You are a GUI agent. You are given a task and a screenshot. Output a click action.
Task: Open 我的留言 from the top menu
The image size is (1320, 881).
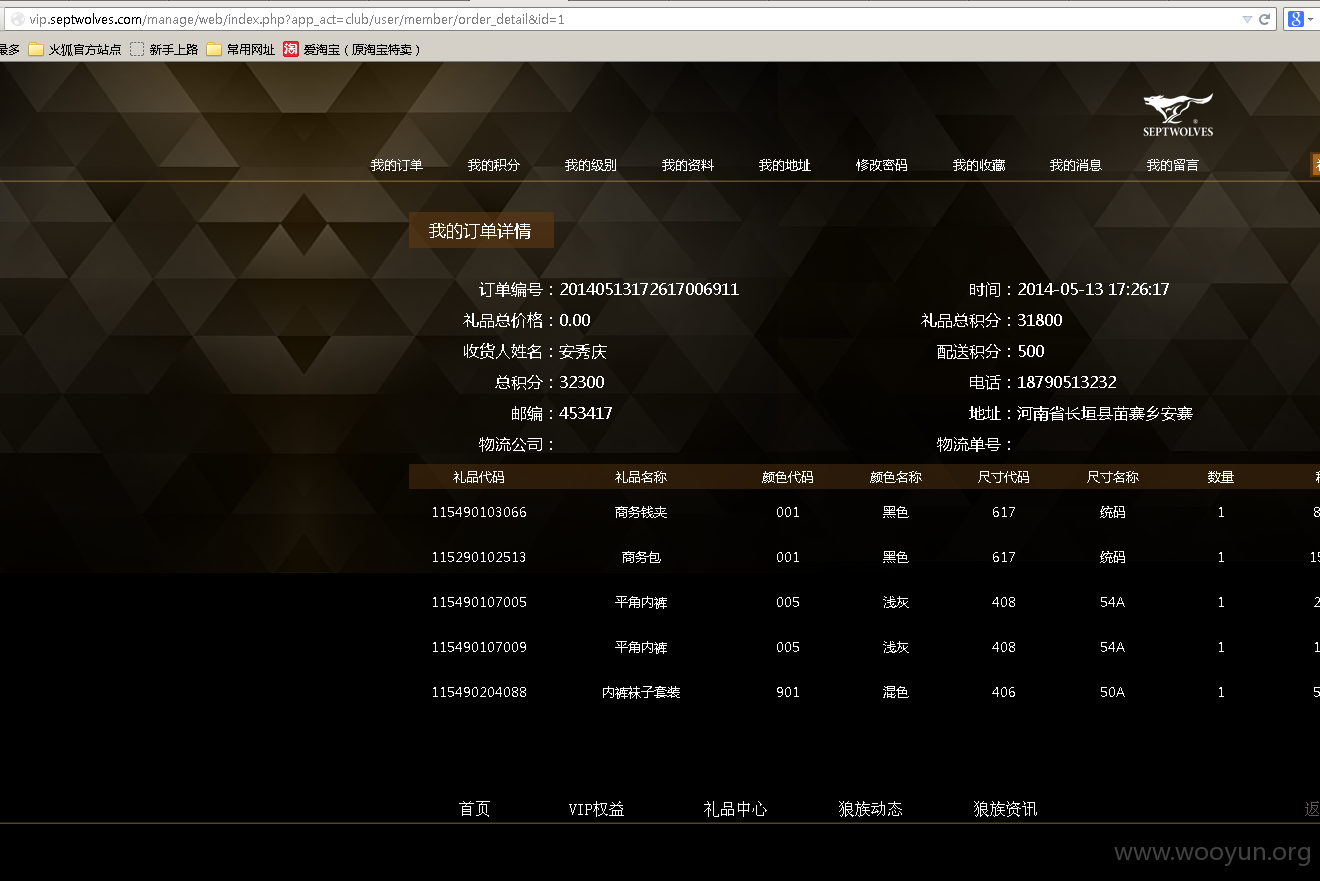coord(1173,165)
